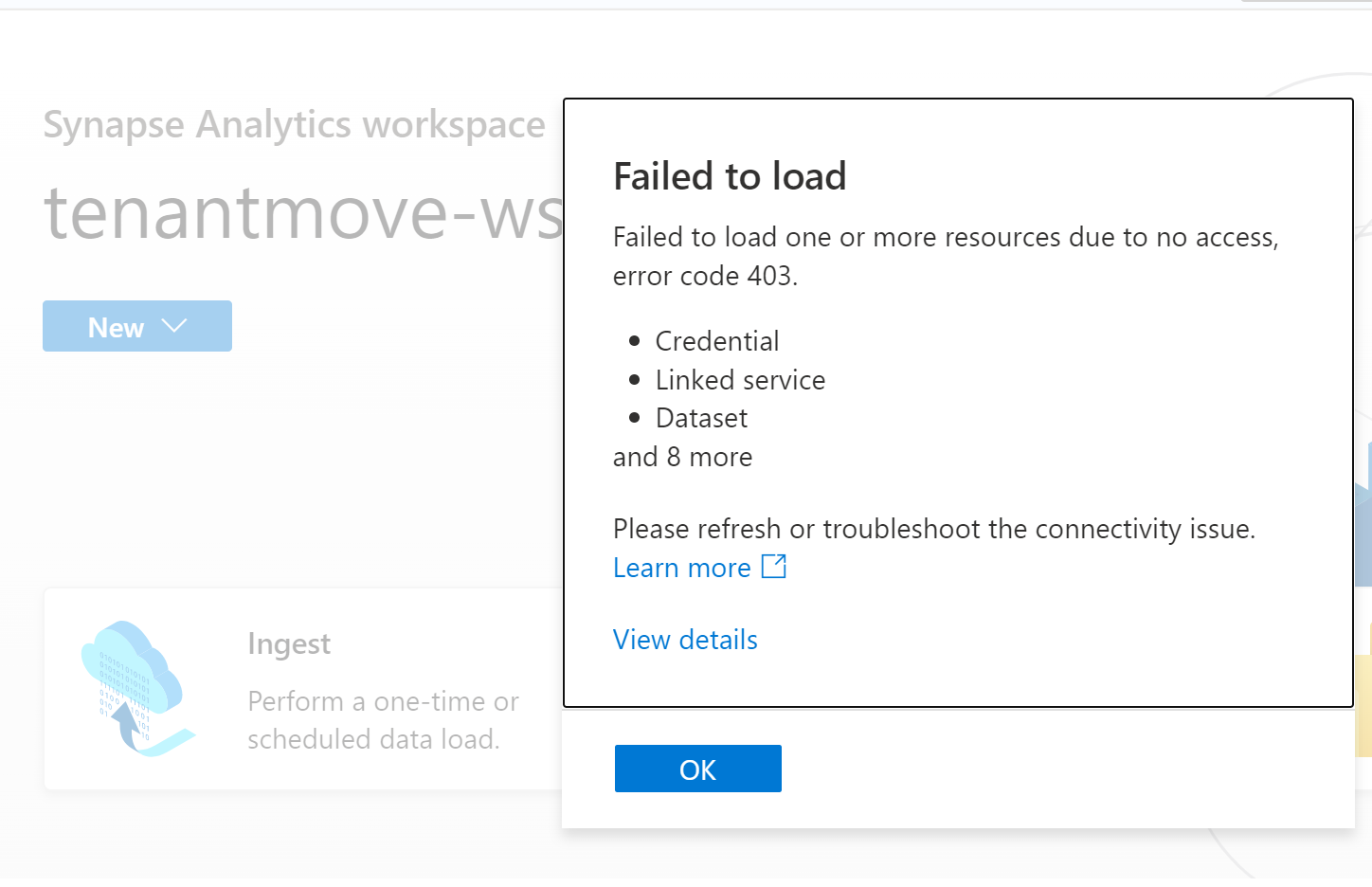Click 'and 8 more' to reveal remaining resources
Viewport: 1372px width, 887px height.
pos(682,457)
